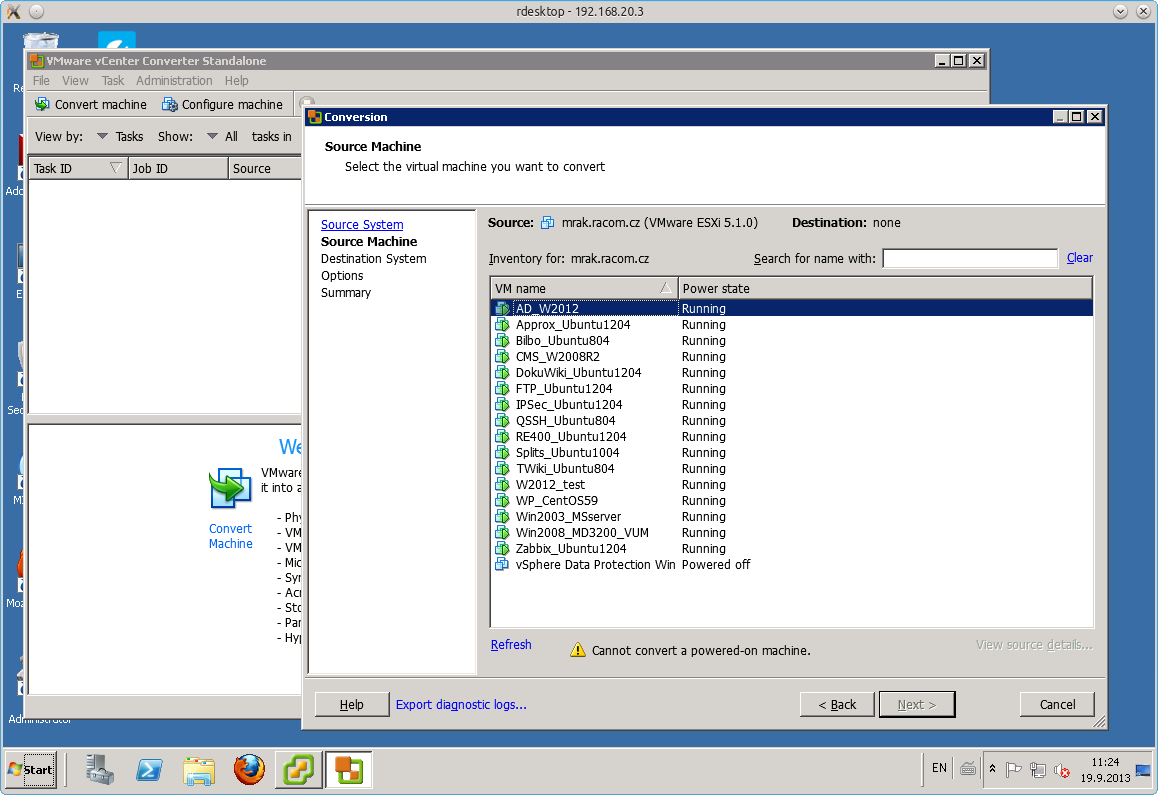Click the warning icon beside the powered-on message
Viewport: 1158px width, 795px height.
coord(578,649)
